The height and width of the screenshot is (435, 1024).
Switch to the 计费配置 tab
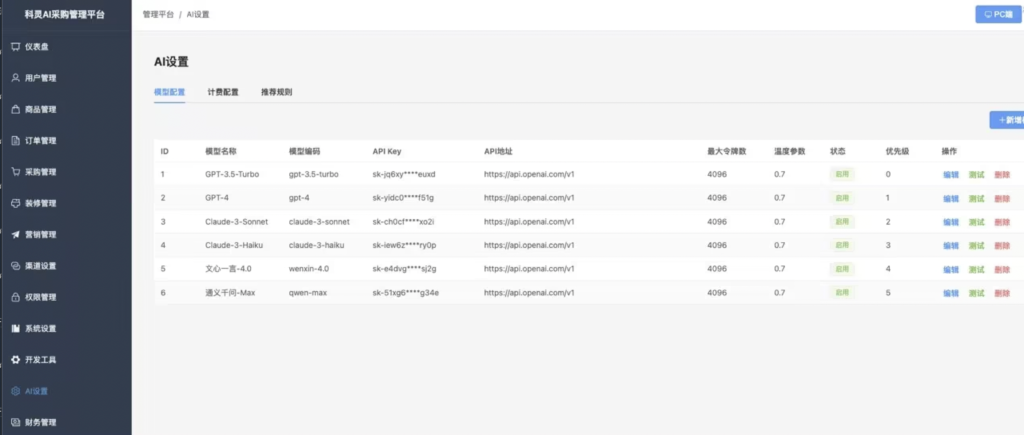pos(223,92)
